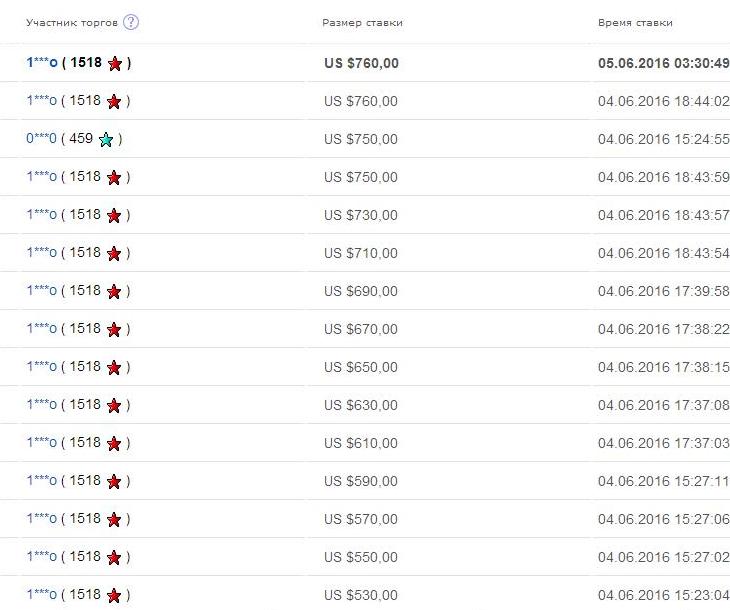Open bidder 1***o link in top bold row
The height and width of the screenshot is (610, 730).
pyautogui.click(x=42, y=62)
